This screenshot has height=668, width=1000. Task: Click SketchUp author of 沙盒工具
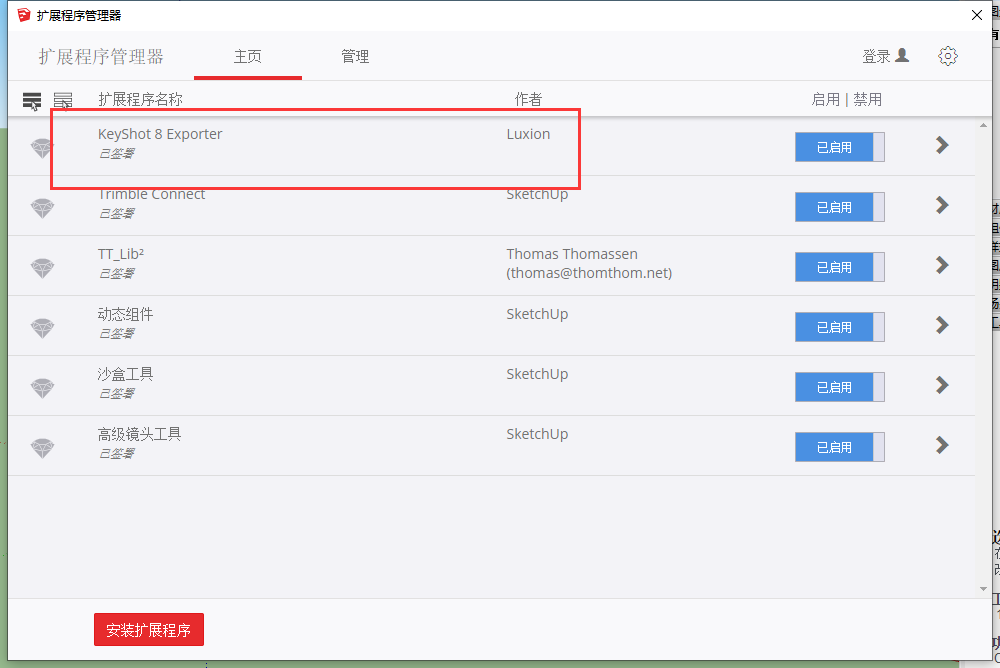(537, 374)
